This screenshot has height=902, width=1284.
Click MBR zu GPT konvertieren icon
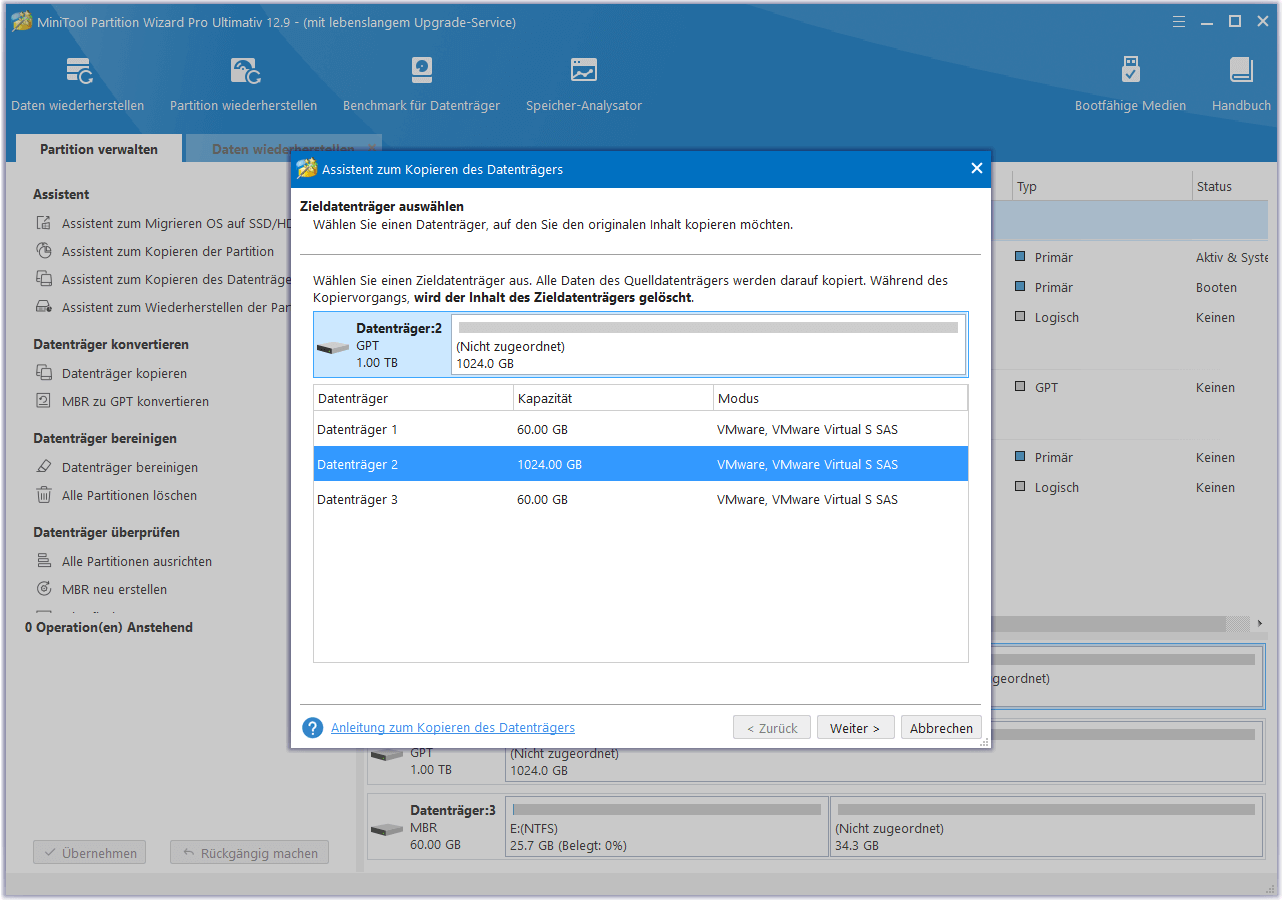pyautogui.click(x=44, y=401)
